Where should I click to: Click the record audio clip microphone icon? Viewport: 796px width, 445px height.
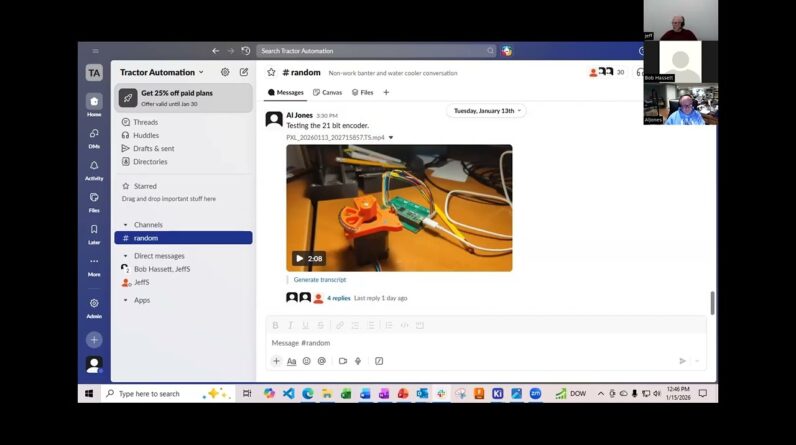pos(358,361)
